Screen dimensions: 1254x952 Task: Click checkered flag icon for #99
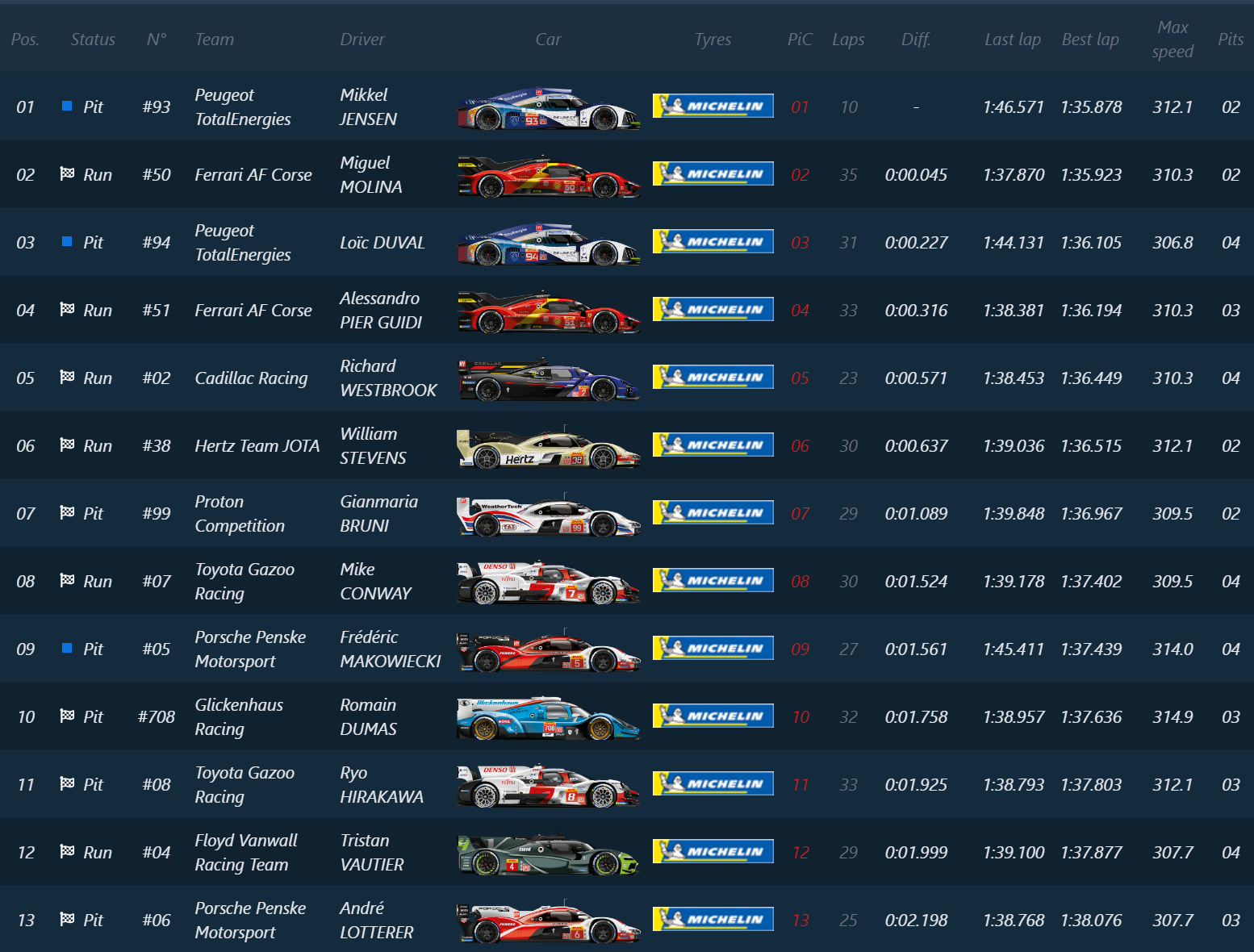[67, 512]
